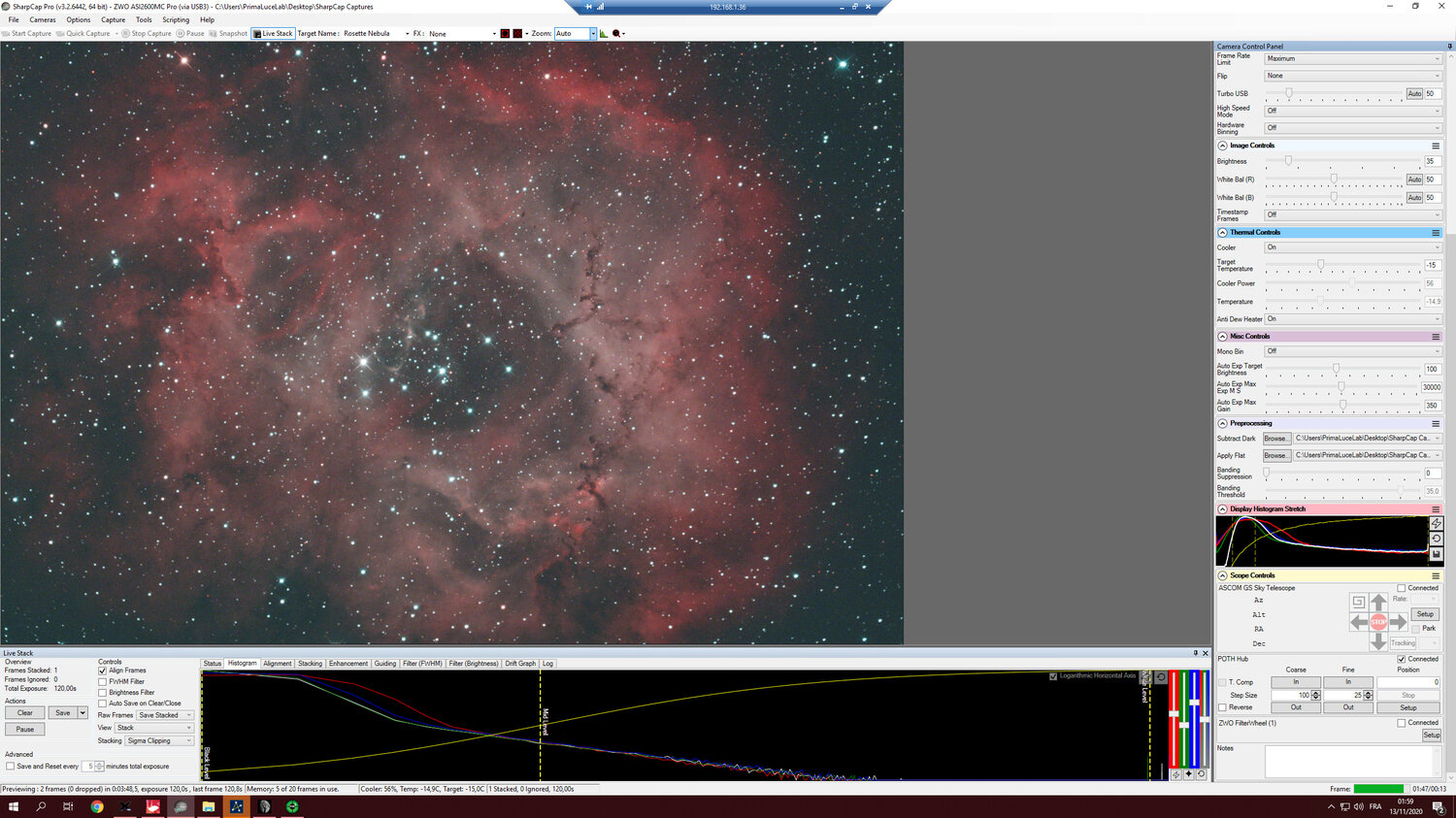Reset the live stack histogram with the circular arrow
This screenshot has width=1456, height=818.
pyautogui.click(x=1160, y=677)
